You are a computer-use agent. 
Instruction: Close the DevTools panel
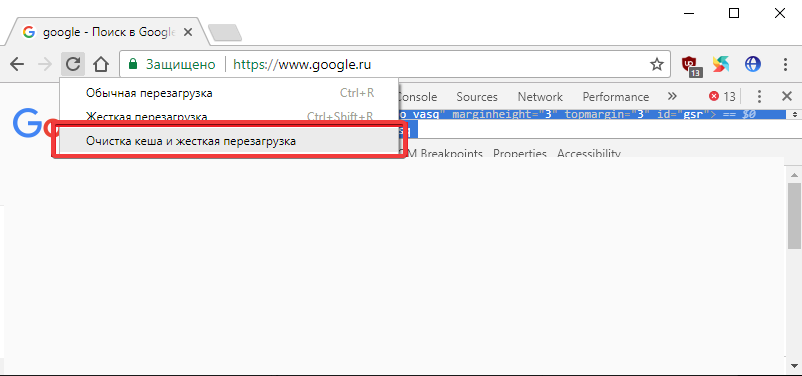coord(787,96)
